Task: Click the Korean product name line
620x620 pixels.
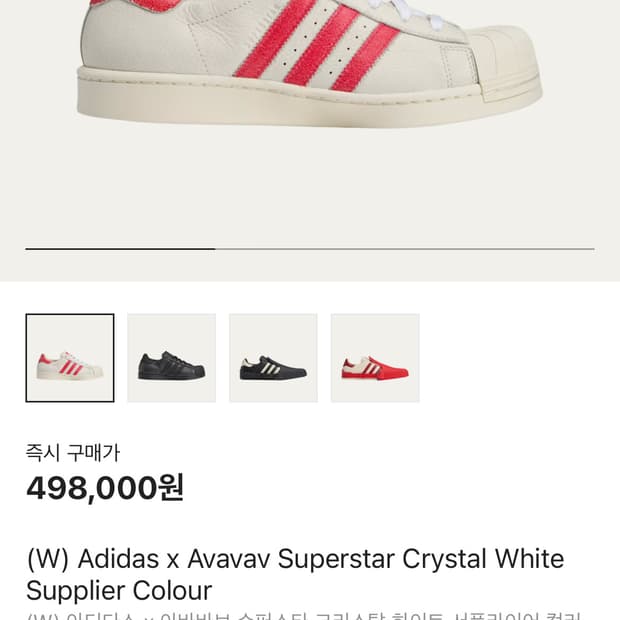Action: click(x=300, y=615)
